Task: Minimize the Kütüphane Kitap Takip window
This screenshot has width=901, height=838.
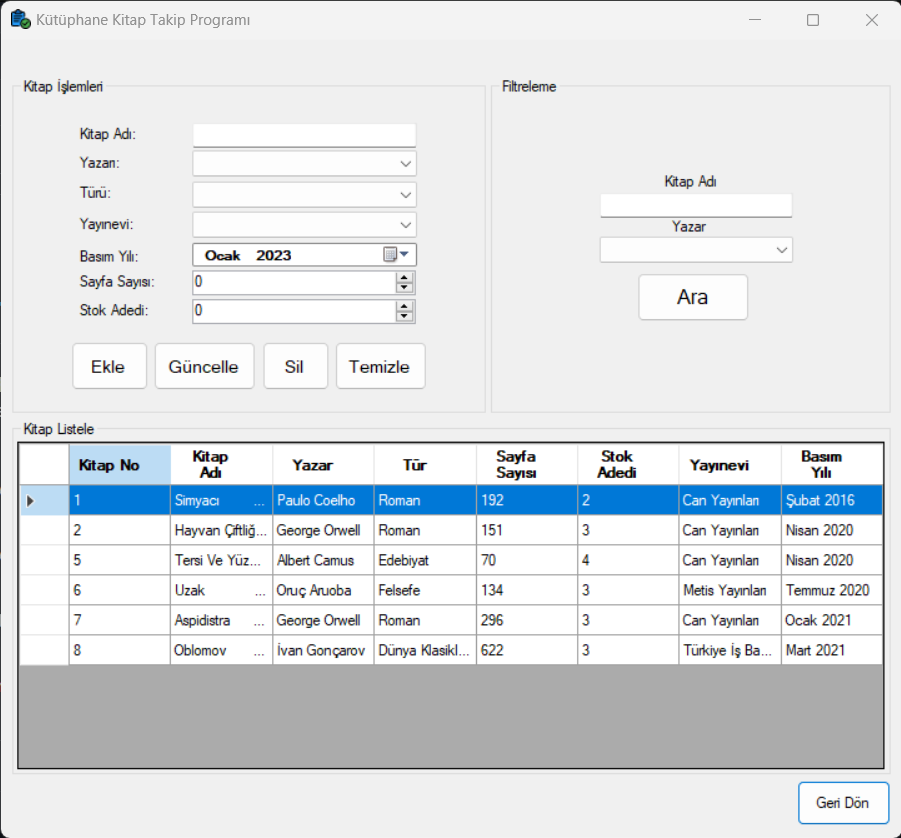Action: (755, 20)
